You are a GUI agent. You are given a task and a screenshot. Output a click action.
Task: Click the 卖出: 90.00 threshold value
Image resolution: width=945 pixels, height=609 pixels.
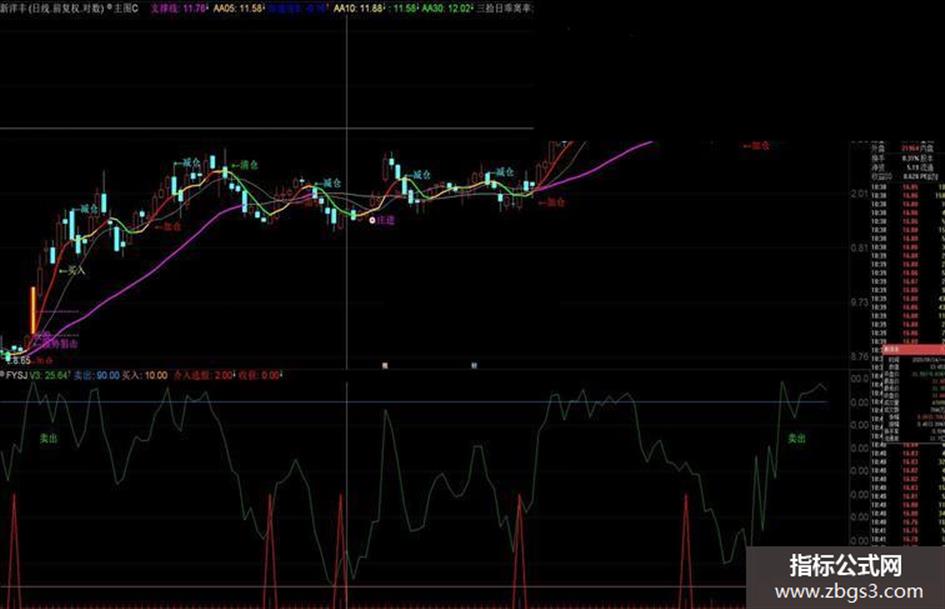click(x=97, y=375)
